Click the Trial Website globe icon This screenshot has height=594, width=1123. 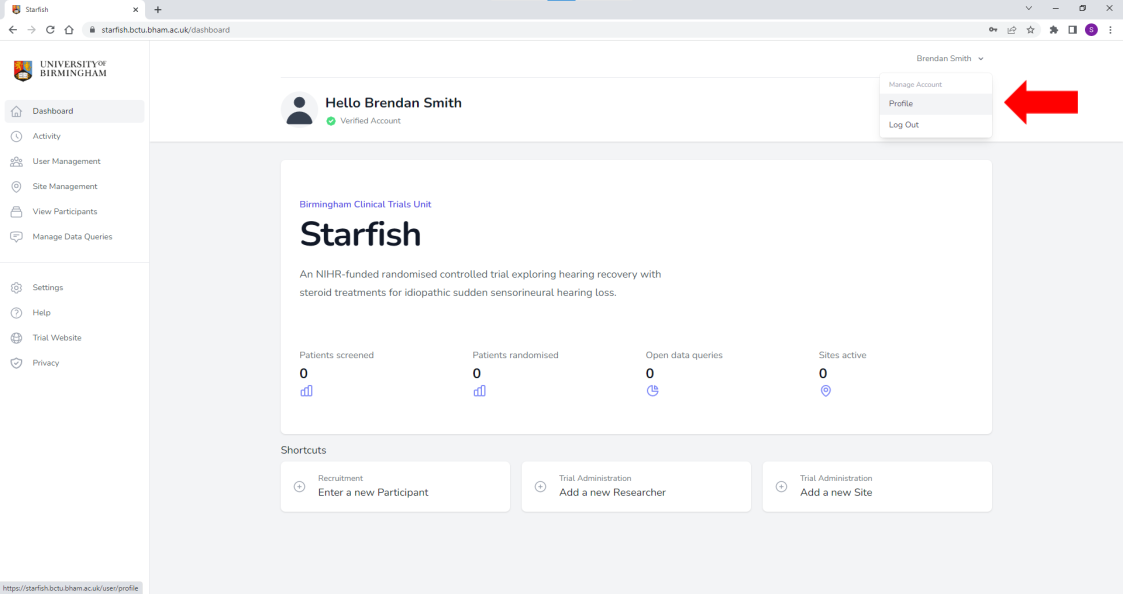coord(16,338)
